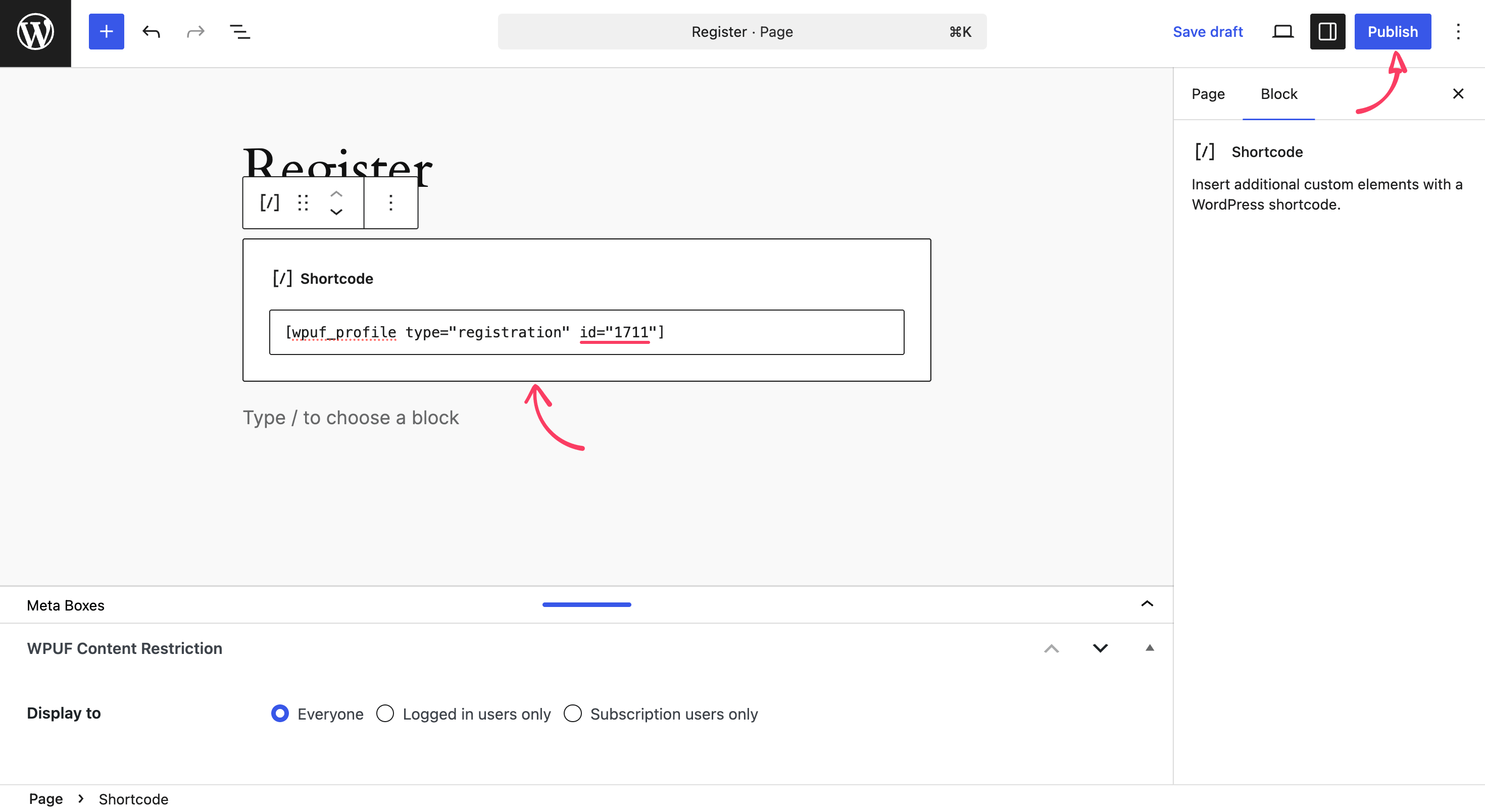
Task: Click the 'Type / to choose a block' placeholder
Action: point(351,417)
